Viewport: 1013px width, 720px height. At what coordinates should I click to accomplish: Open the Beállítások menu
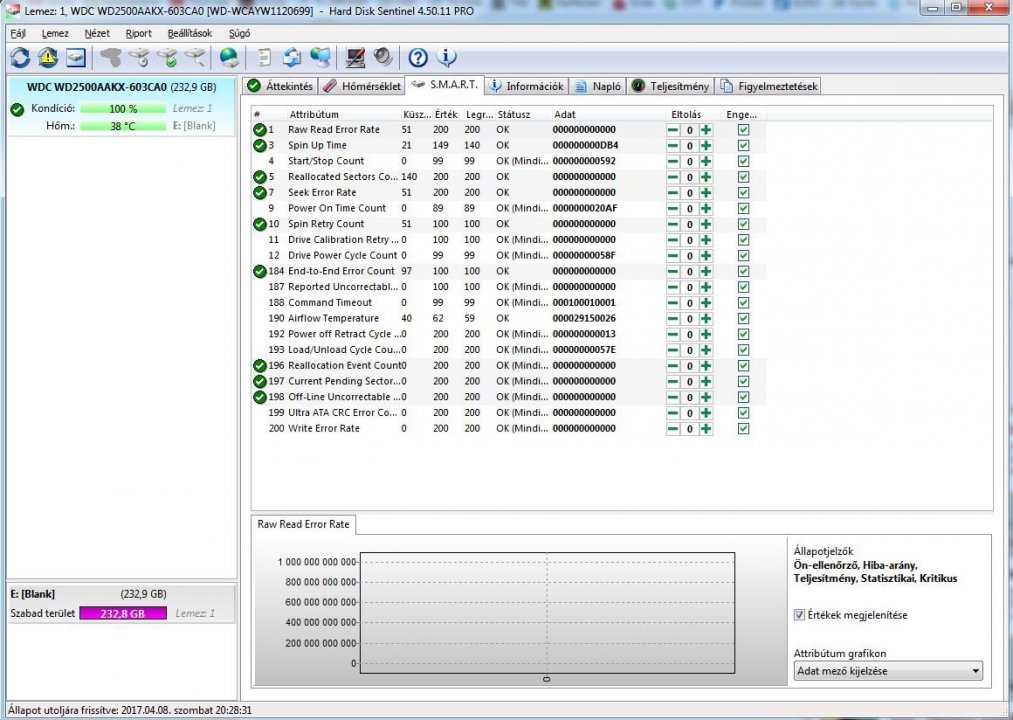tap(189, 34)
